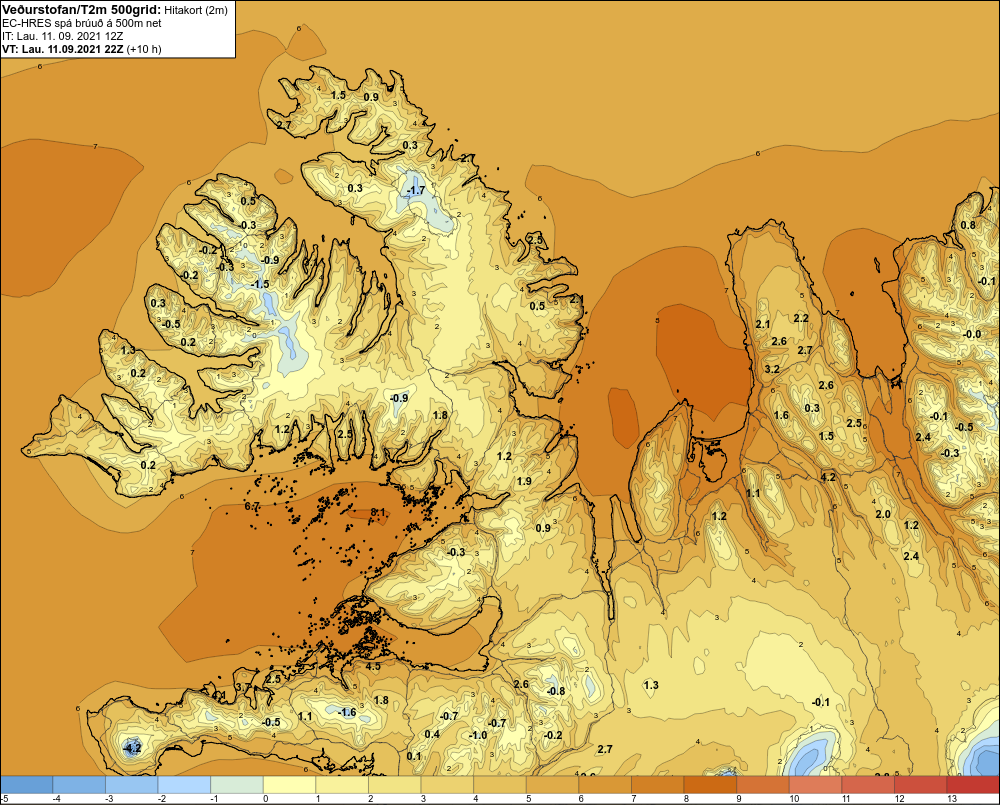Click the legend color between -5 and -4

click(x=26, y=784)
